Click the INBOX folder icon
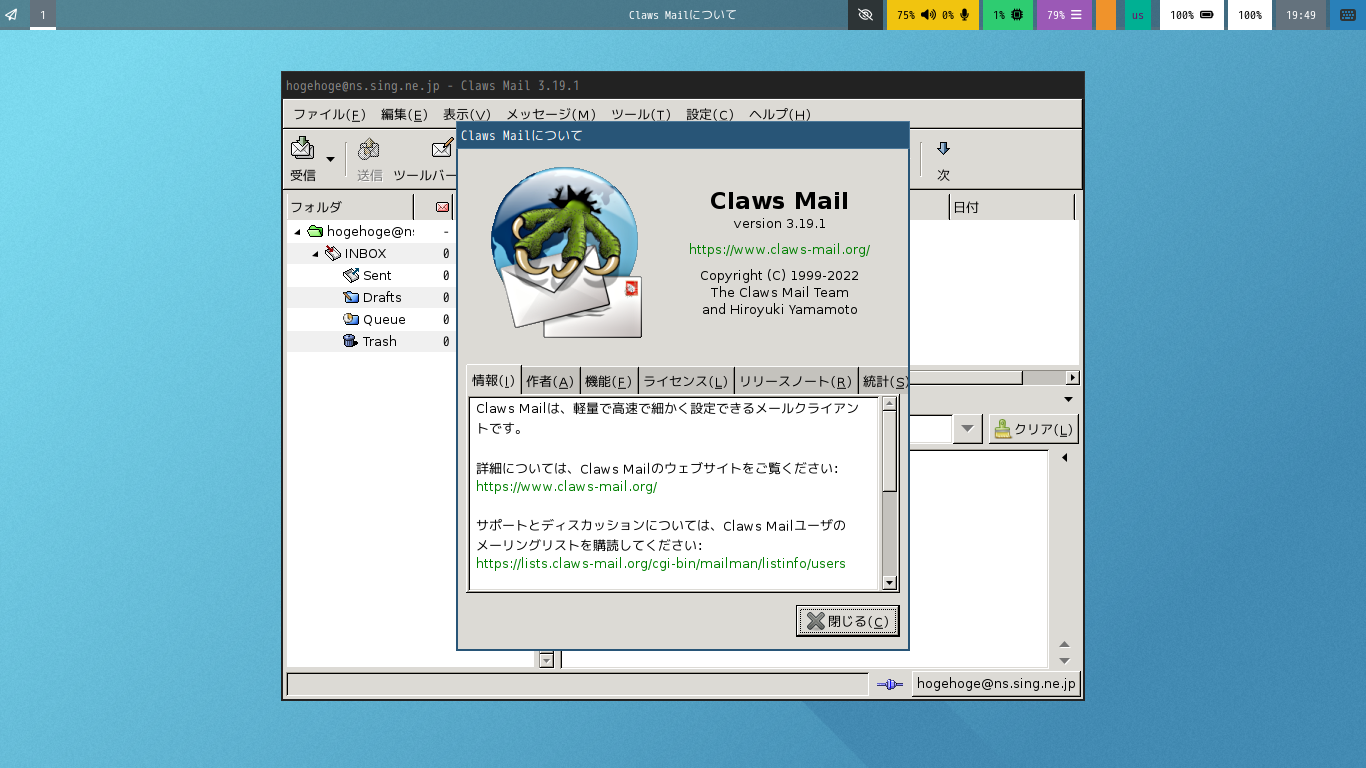Image resolution: width=1366 pixels, height=768 pixels. click(333, 253)
